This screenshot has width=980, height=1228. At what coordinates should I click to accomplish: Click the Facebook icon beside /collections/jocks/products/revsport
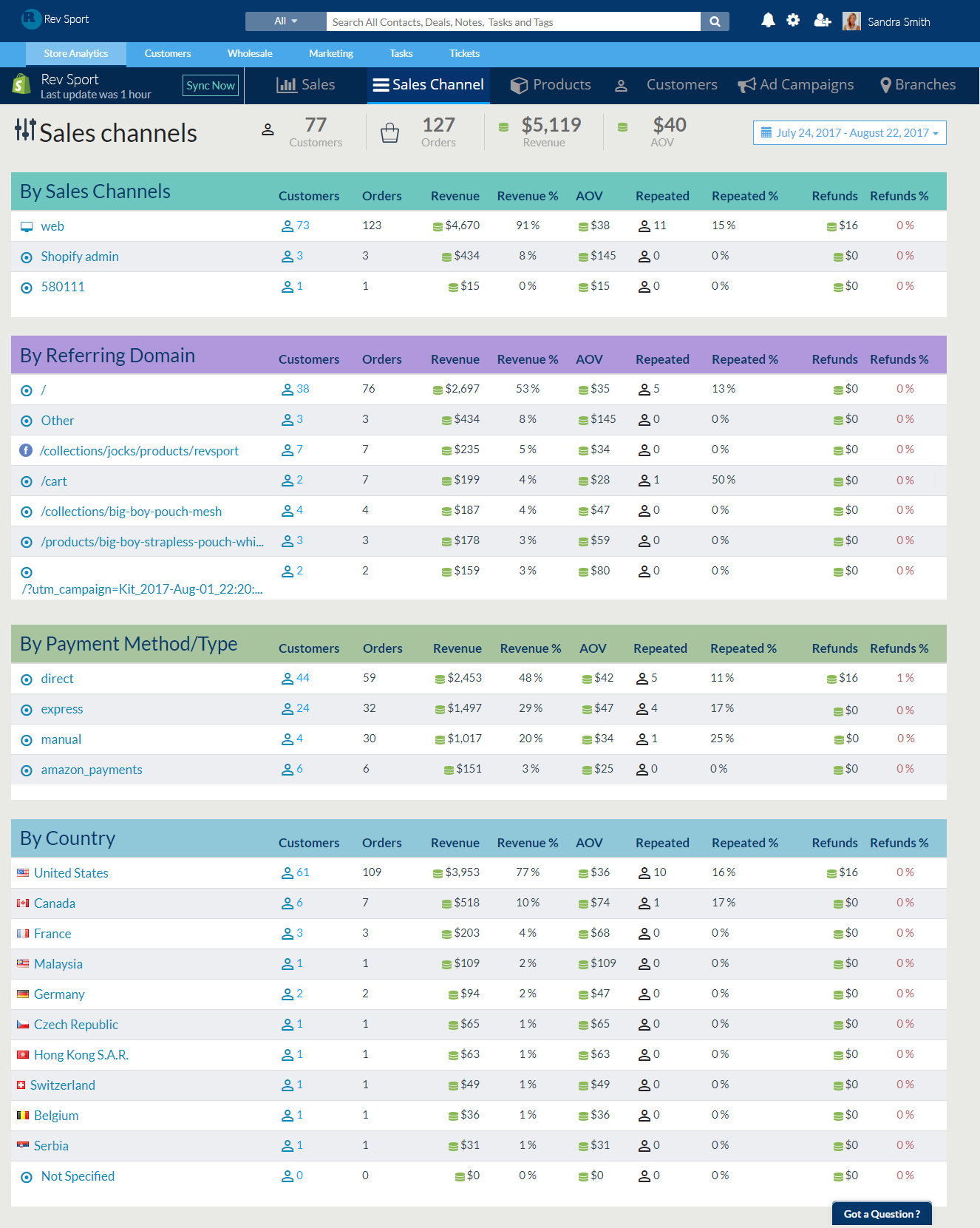(x=26, y=450)
